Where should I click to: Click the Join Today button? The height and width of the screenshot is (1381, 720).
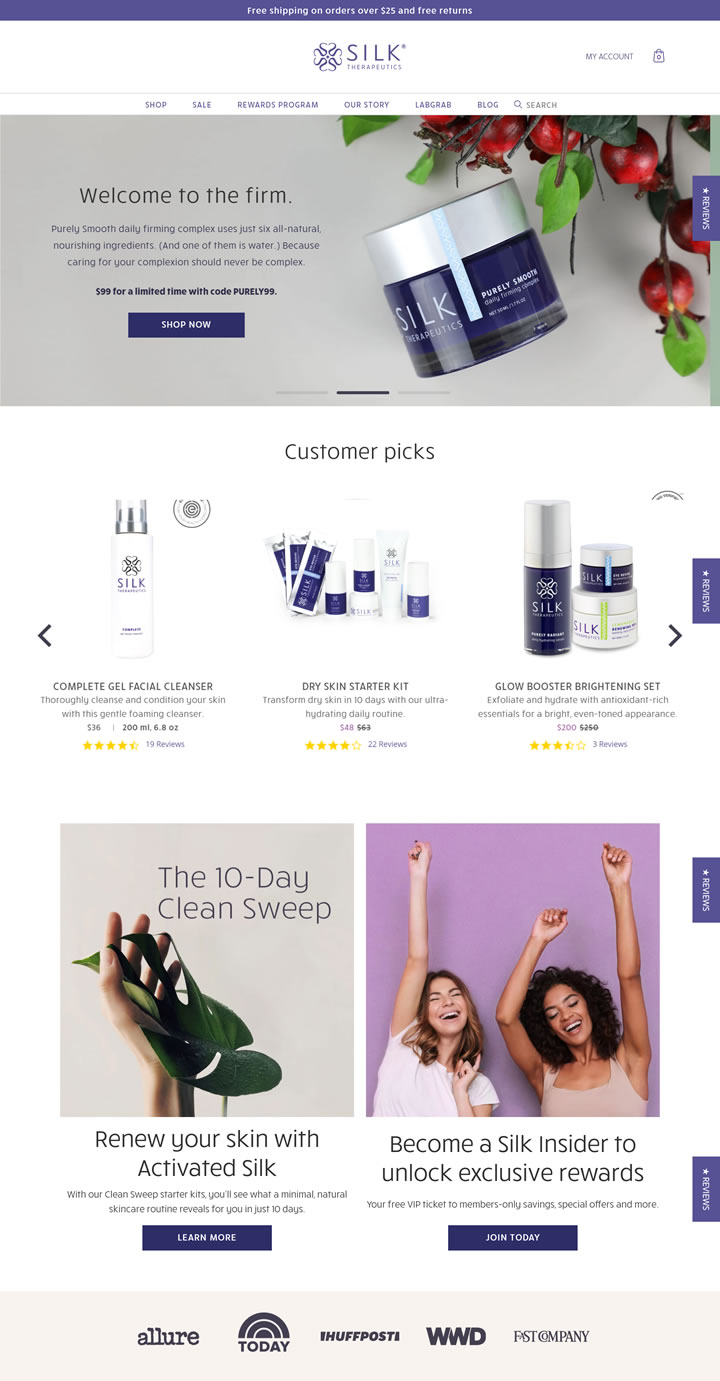pos(513,1237)
